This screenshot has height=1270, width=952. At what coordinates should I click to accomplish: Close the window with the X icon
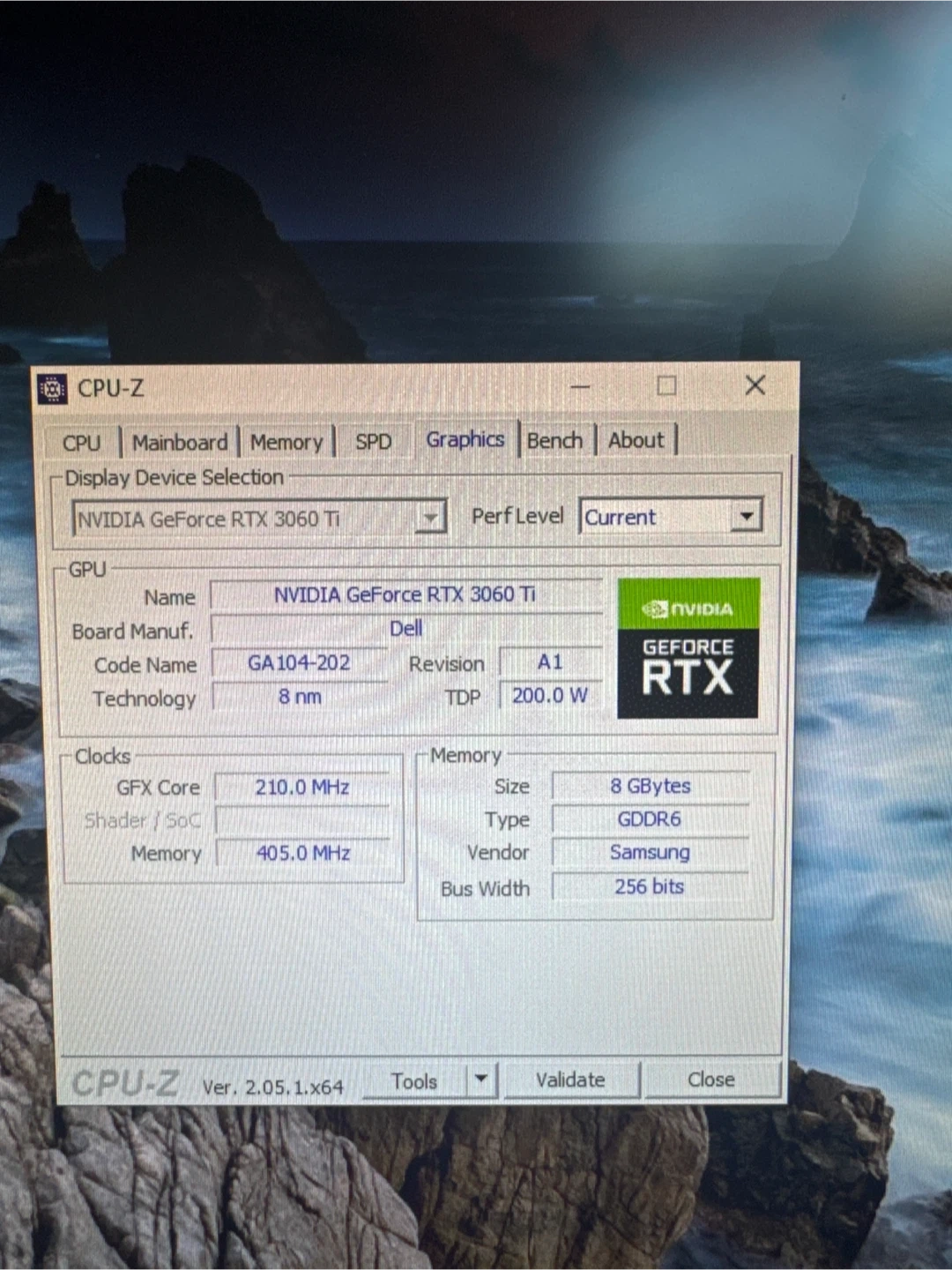tap(755, 385)
